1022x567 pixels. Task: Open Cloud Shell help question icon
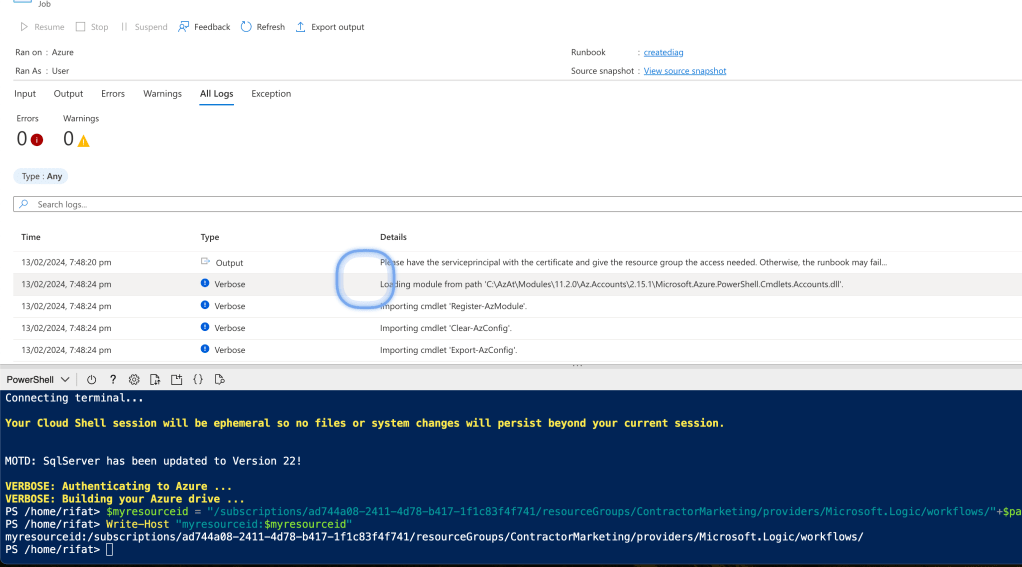(113, 379)
